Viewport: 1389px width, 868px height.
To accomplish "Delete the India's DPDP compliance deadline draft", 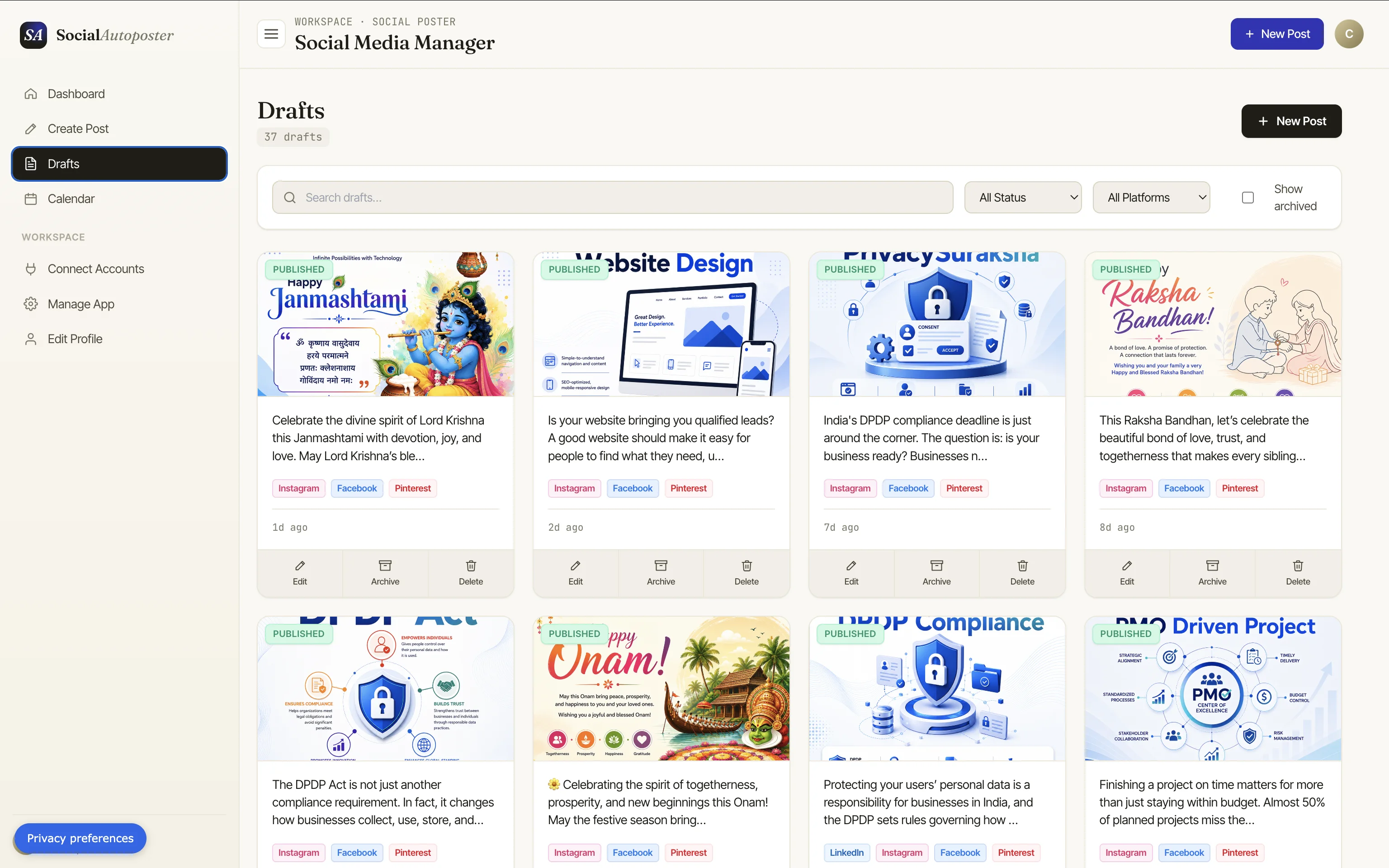I will tap(1022, 573).
